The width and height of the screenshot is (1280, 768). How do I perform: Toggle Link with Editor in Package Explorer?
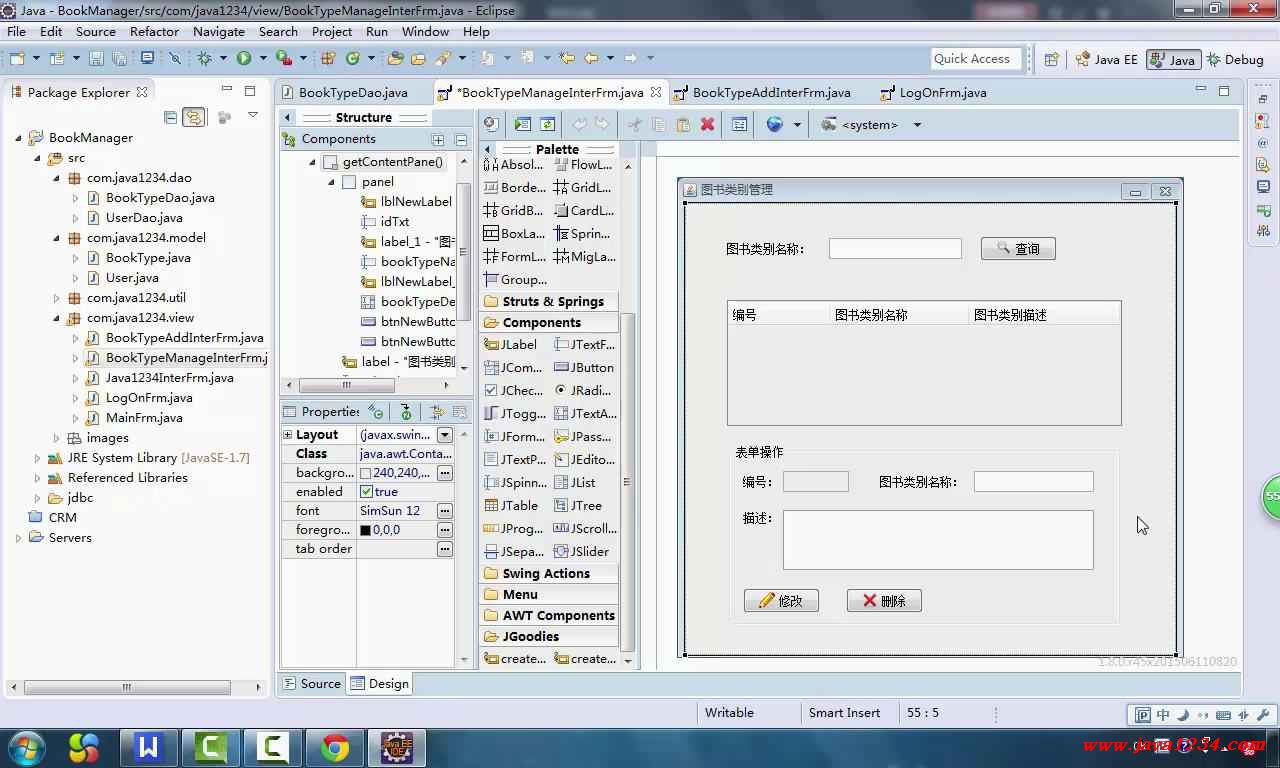[x=193, y=117]
